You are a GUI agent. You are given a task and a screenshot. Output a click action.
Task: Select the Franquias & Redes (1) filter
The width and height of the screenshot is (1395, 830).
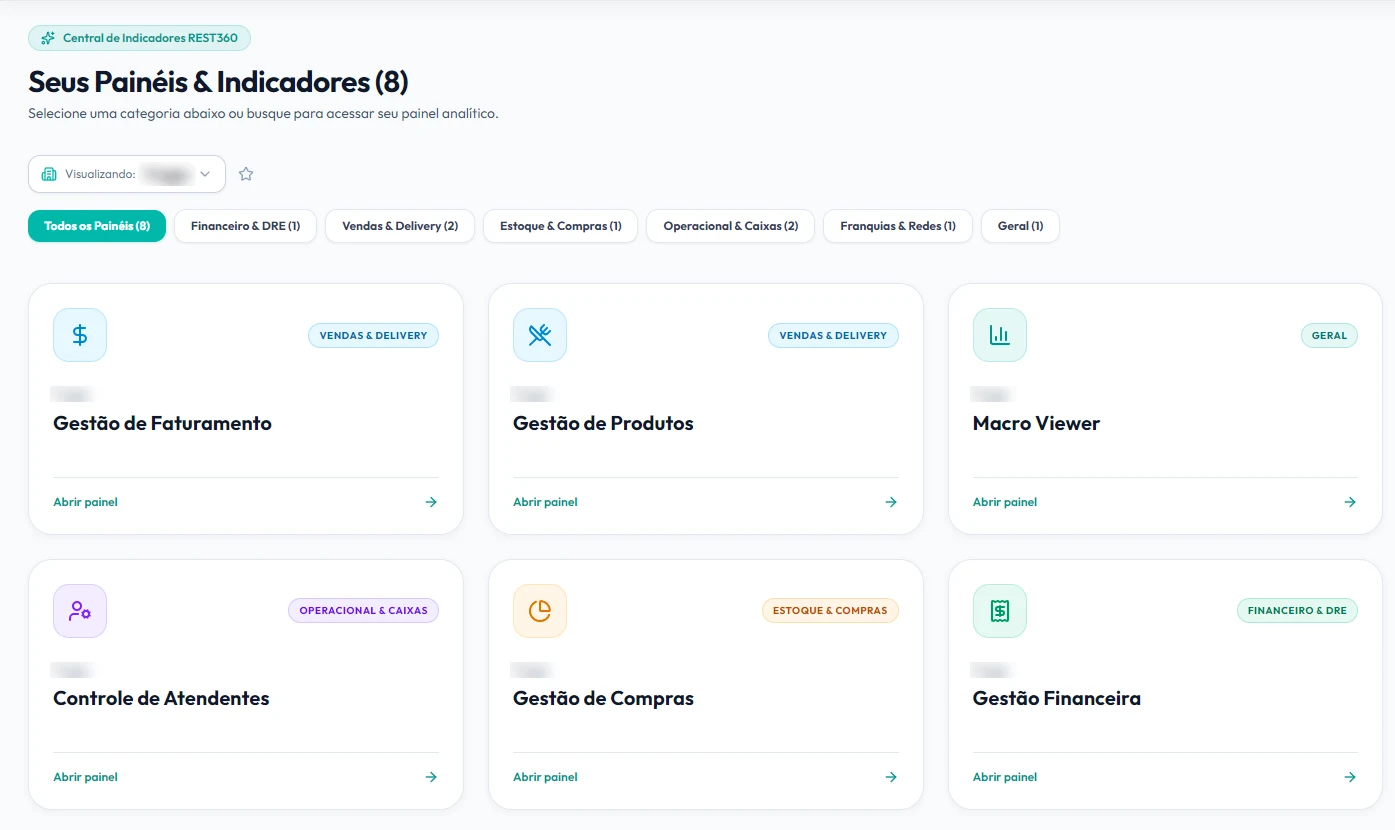(x=898, y=226)
